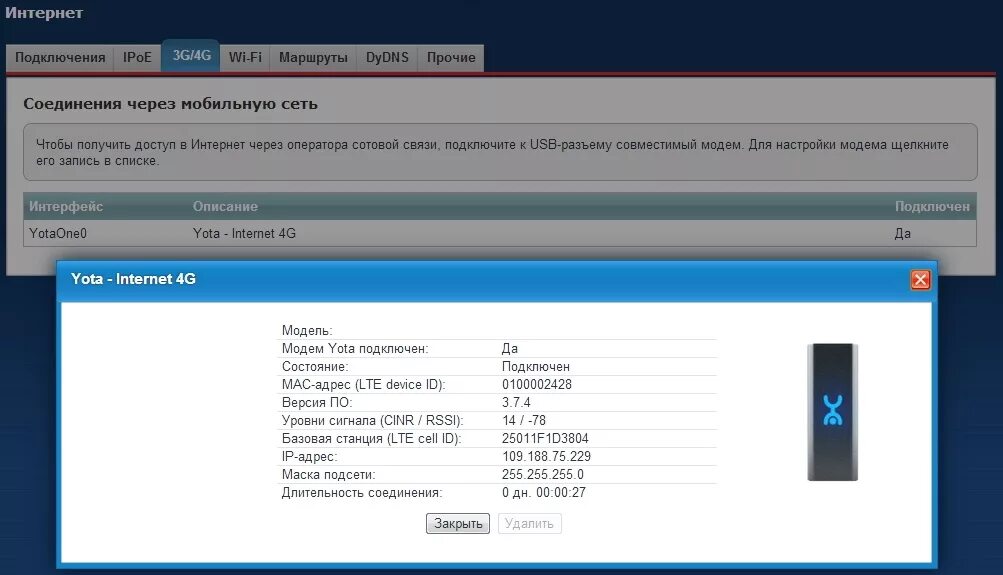Image resolution: width=1003 pixels, height=575 pixels.
Task: Open the Подключения tab
Action: [60, 58]
